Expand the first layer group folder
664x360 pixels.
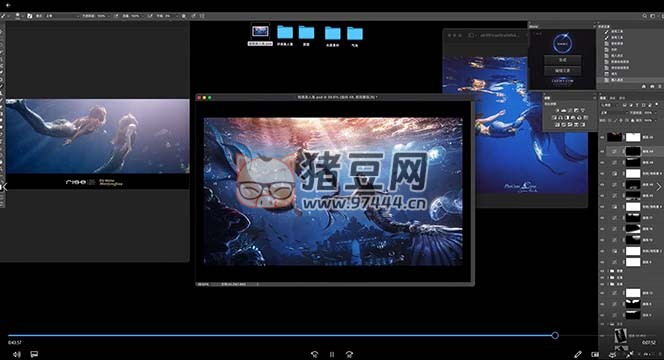click(609, 270)
